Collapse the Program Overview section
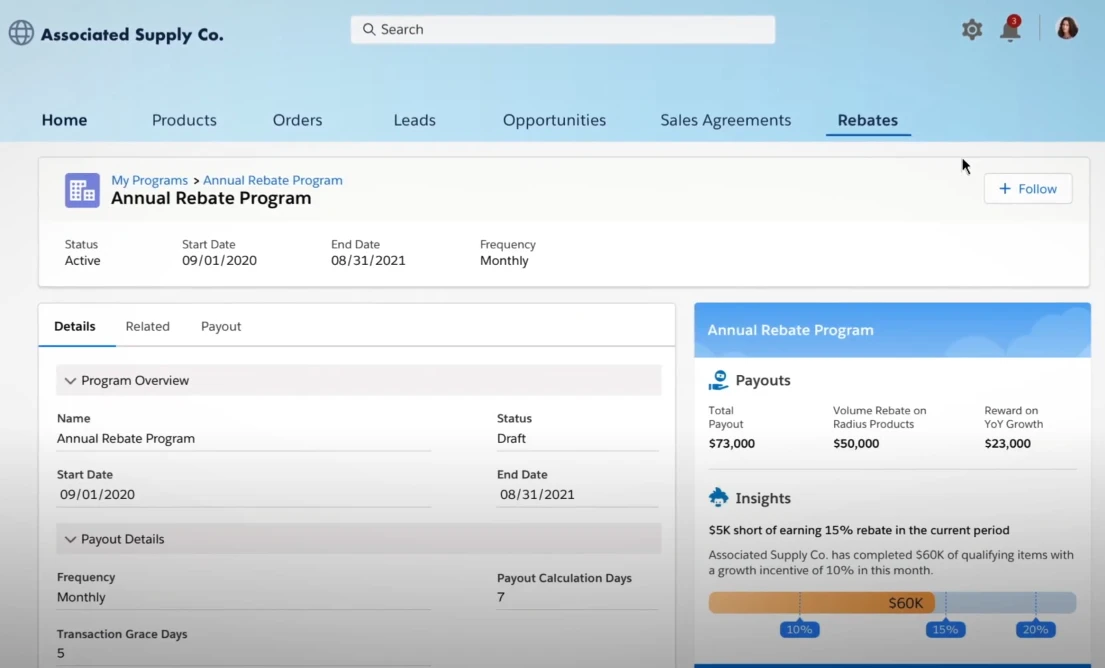 pyautogui.click(x=70, y=380)
